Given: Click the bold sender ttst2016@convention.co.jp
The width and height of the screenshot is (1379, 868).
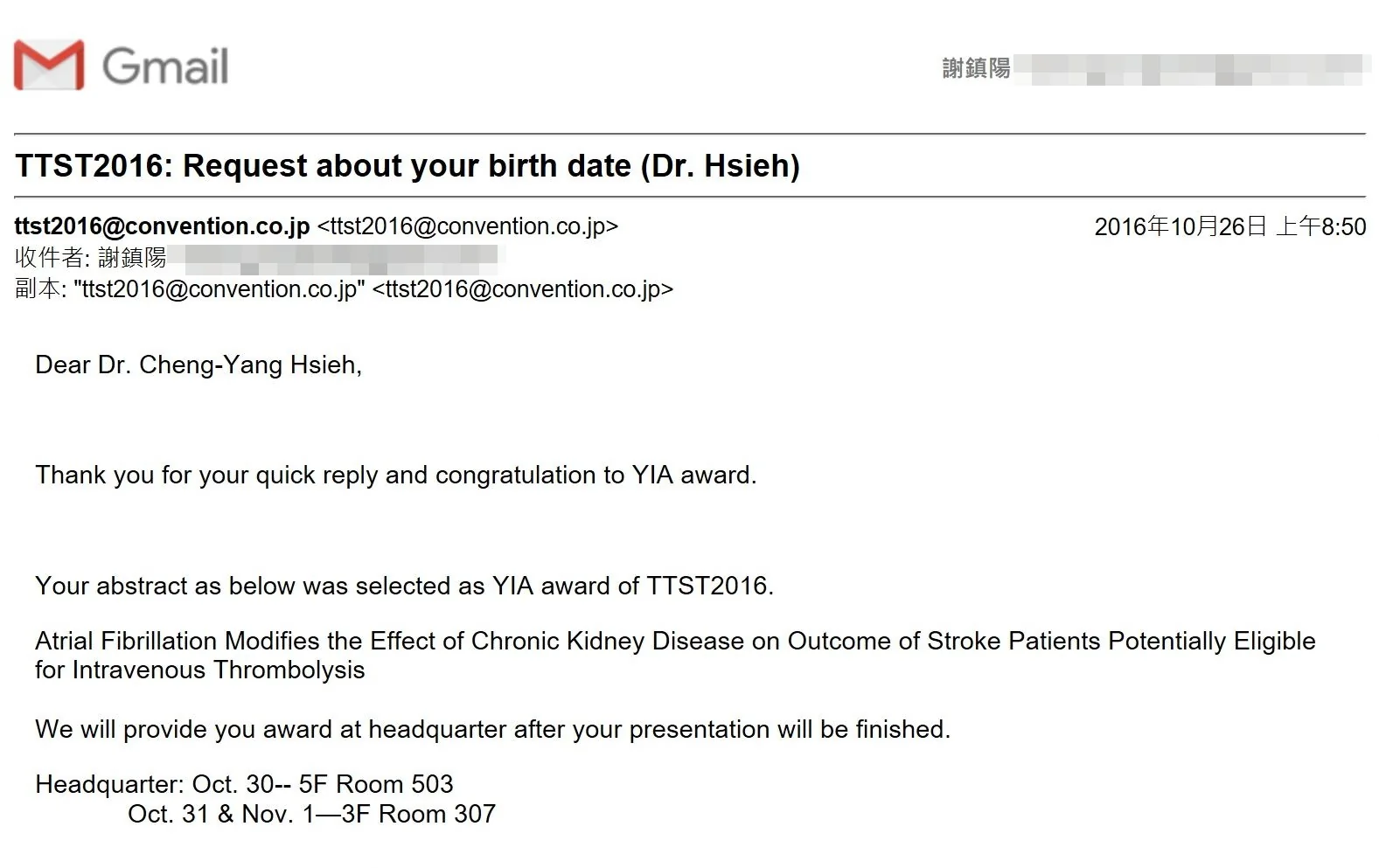Looking at the screenshot, I should point(162,226).
